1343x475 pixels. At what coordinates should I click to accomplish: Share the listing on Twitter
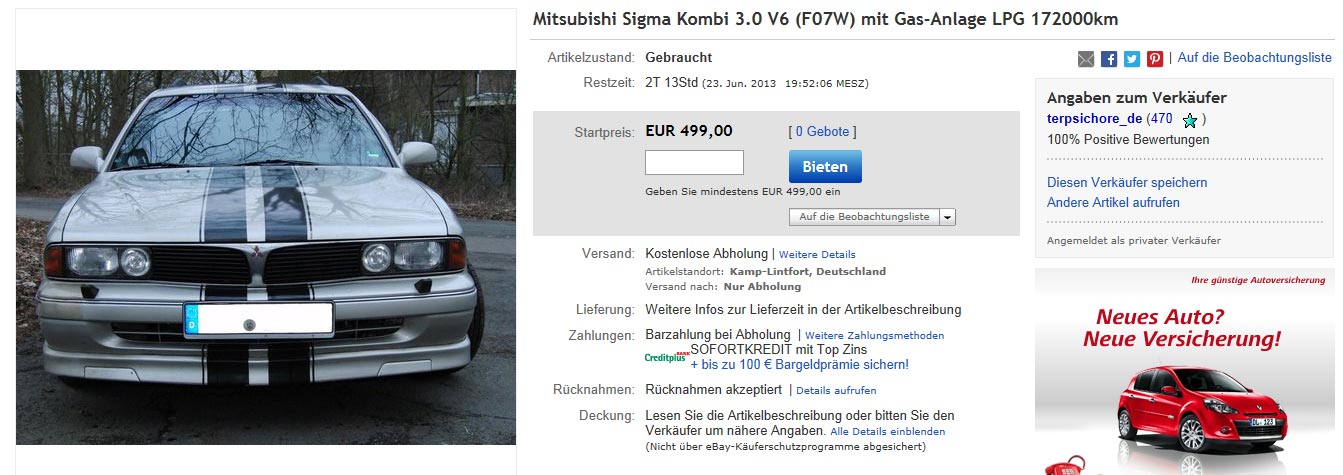pyautogui.click(x=1132, y=59)
